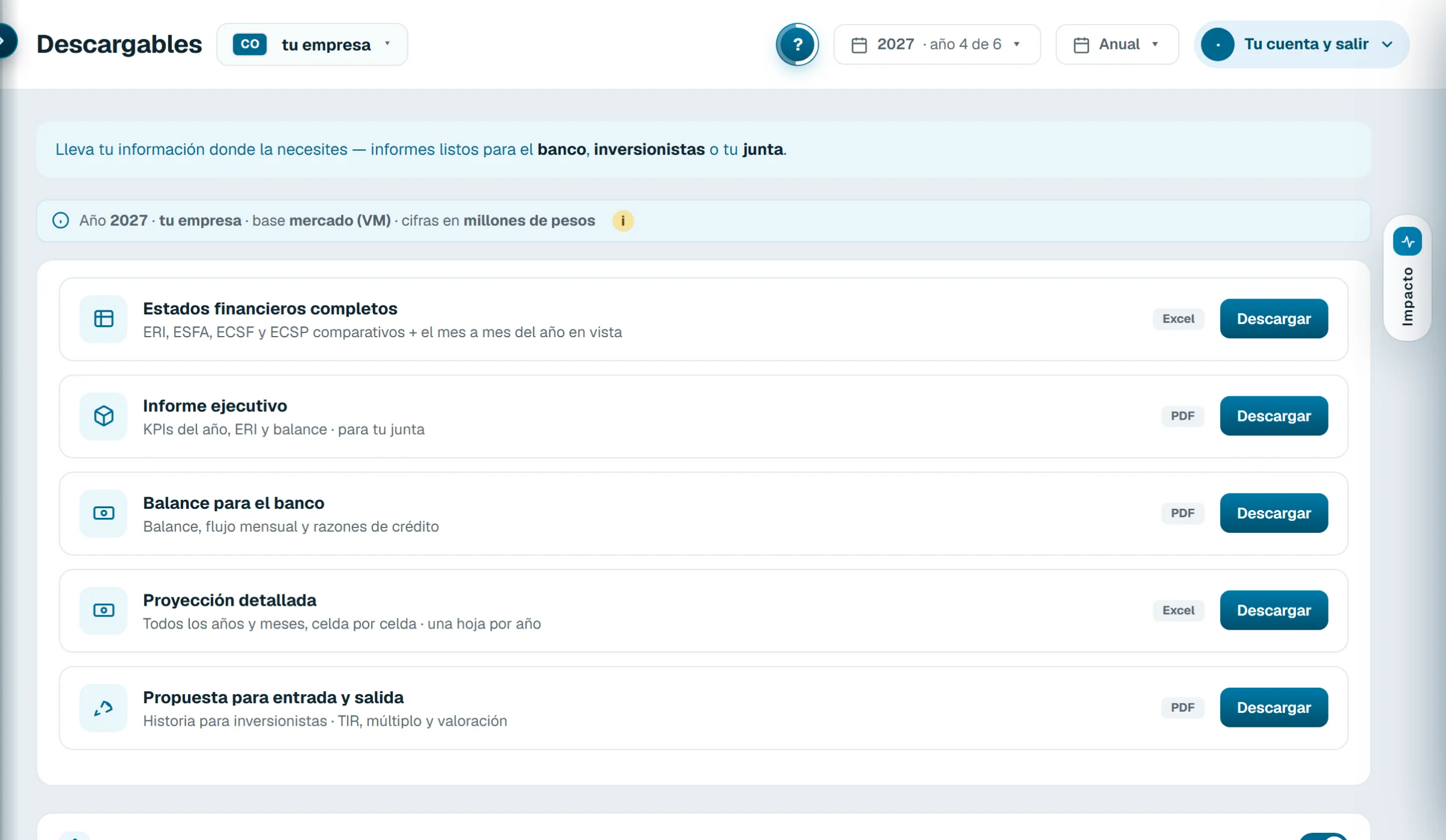The image size is (1446, 840).
Task: Click the account avatar circle
Action: pyautogui.click(x=1218, y=45)
